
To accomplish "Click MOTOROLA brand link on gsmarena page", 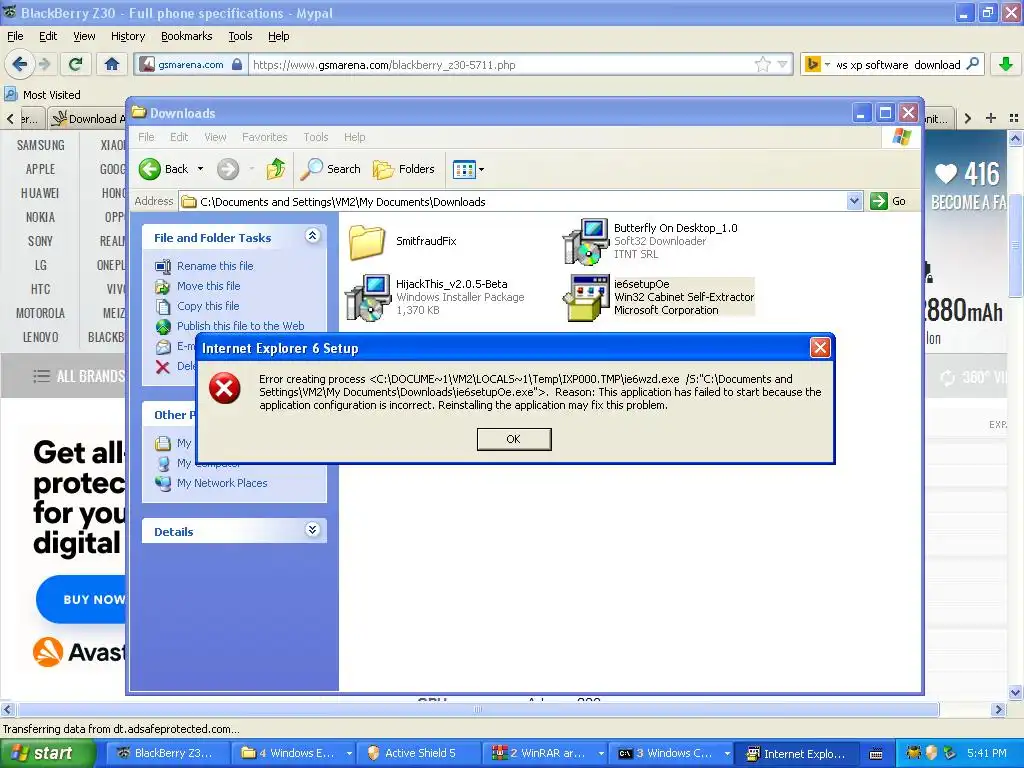I will 40,313.
